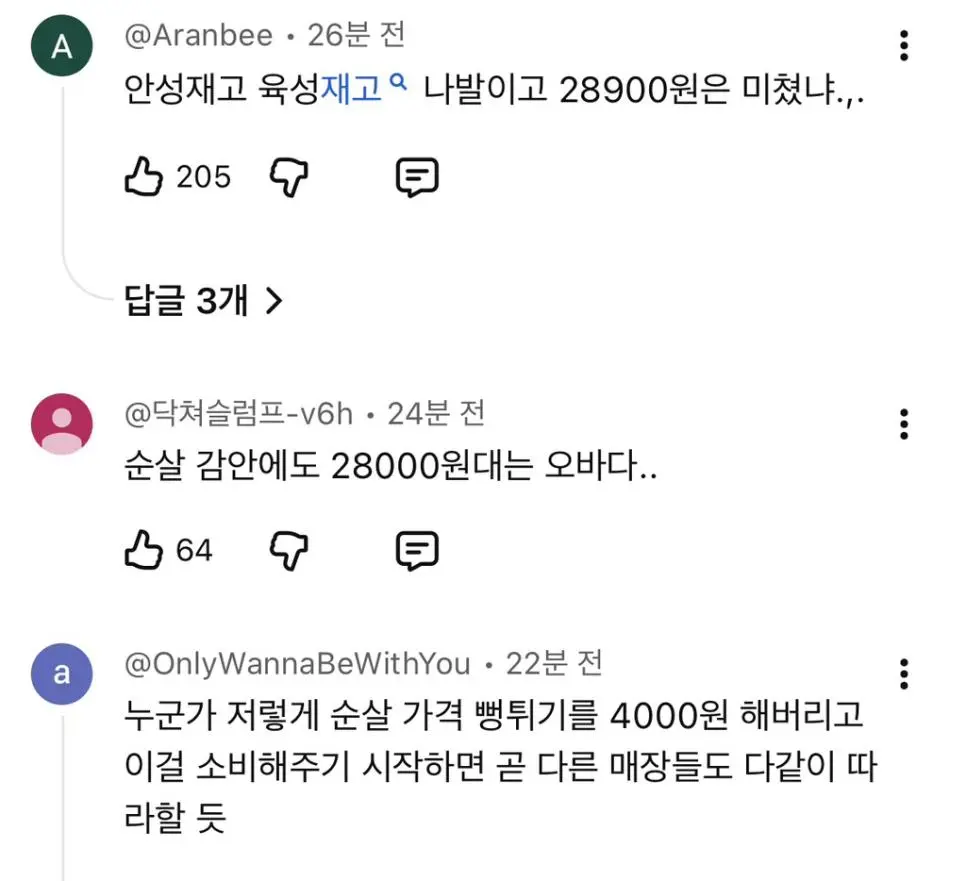Open the @OnlyWannaBeWithYou username profile
Image resolution: width=966 pixels, height=881 pixels.
(x=297, y=664)
